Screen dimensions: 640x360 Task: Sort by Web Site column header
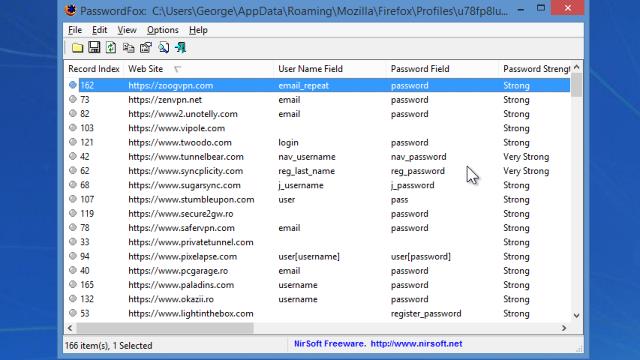point(198,69)
